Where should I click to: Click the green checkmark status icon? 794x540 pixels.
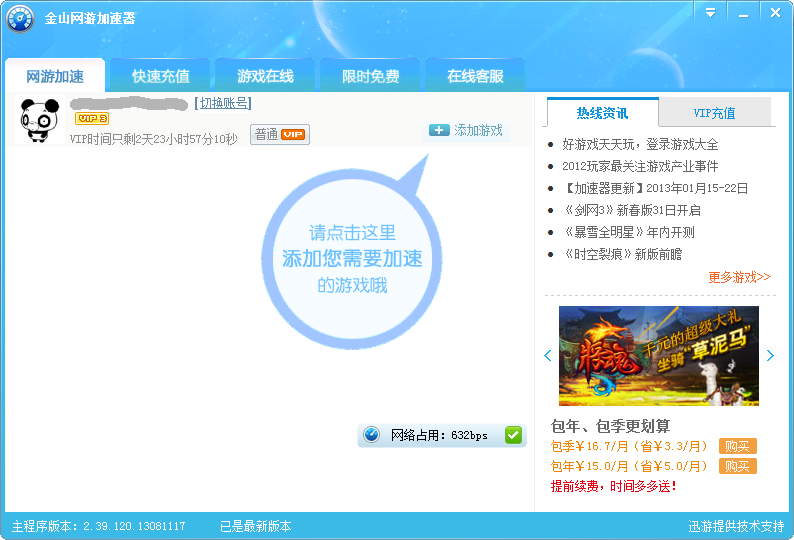pos(513,435)
